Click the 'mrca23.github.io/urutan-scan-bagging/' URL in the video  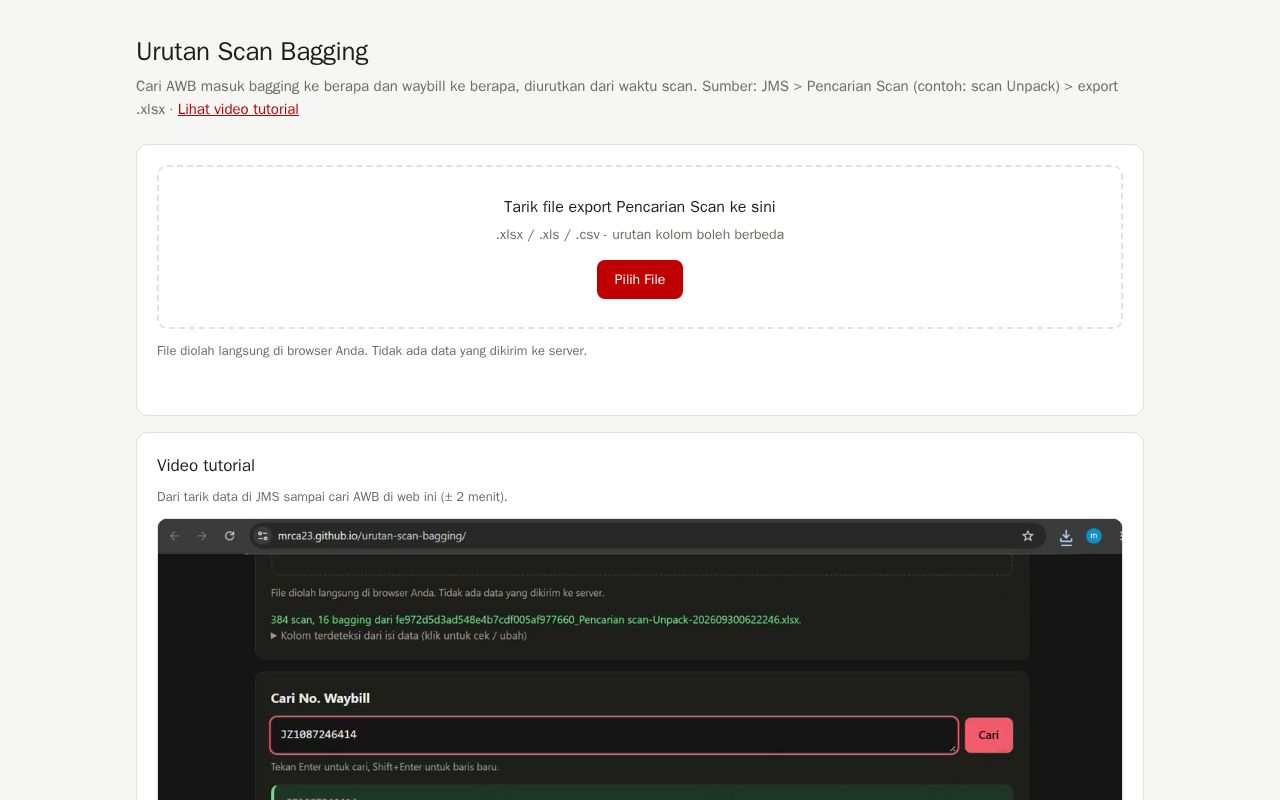[372, 536]
